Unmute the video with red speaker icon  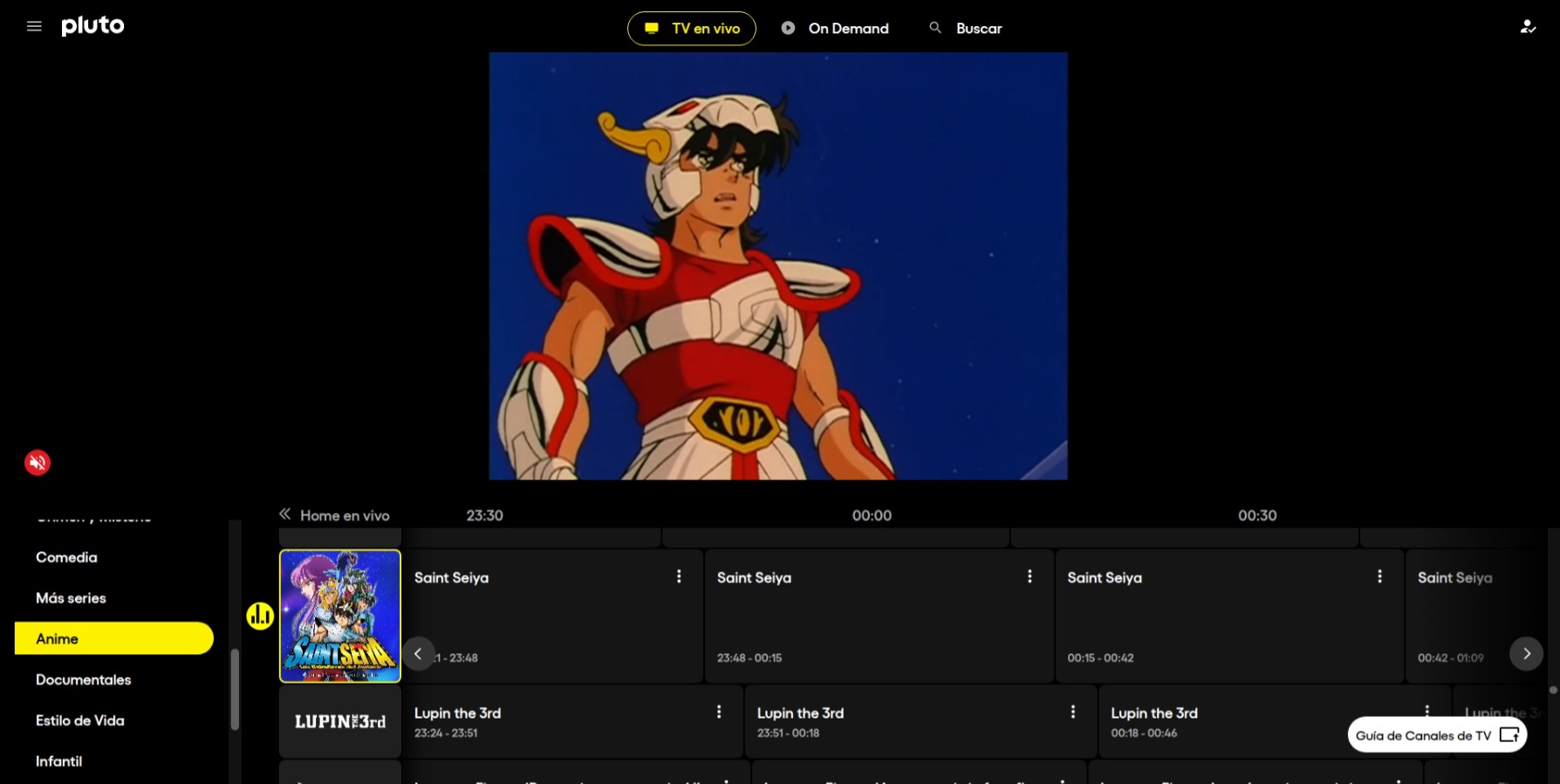(38, 462)
